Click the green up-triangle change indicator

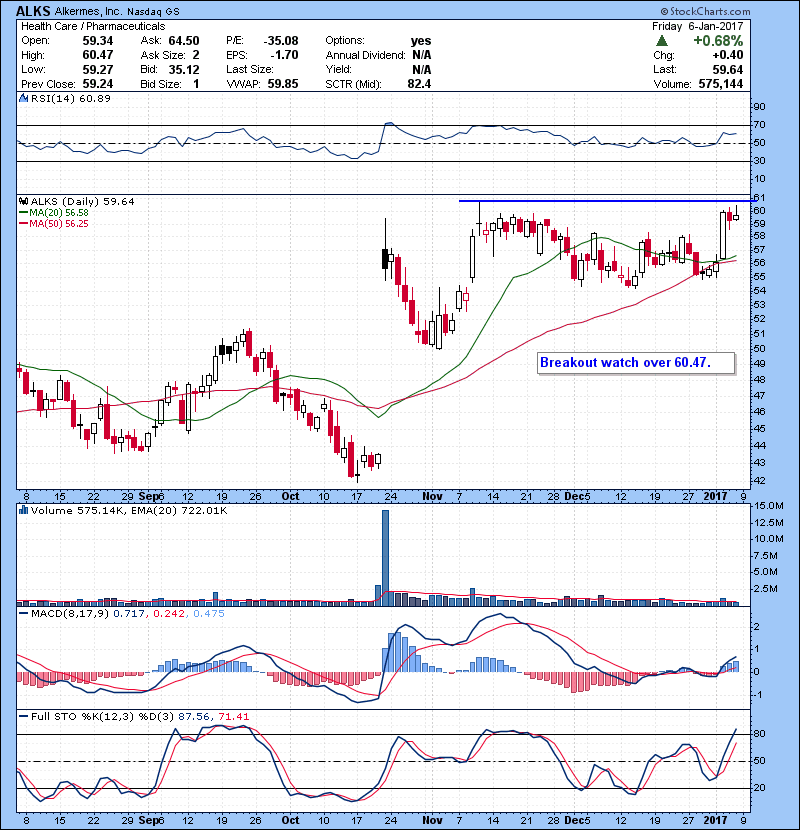(x=661, y=41)
